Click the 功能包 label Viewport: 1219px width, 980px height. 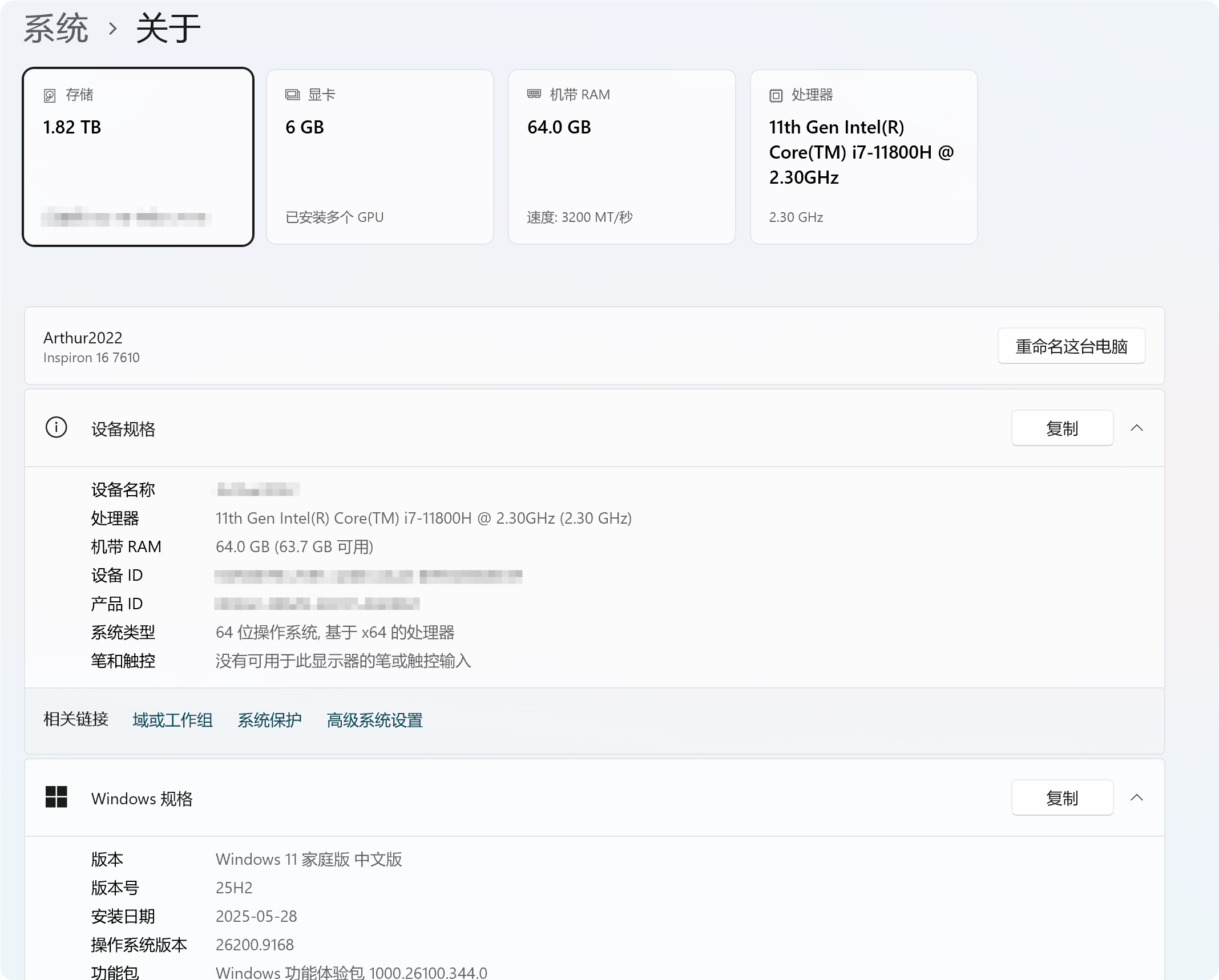[x=115, y=972]
